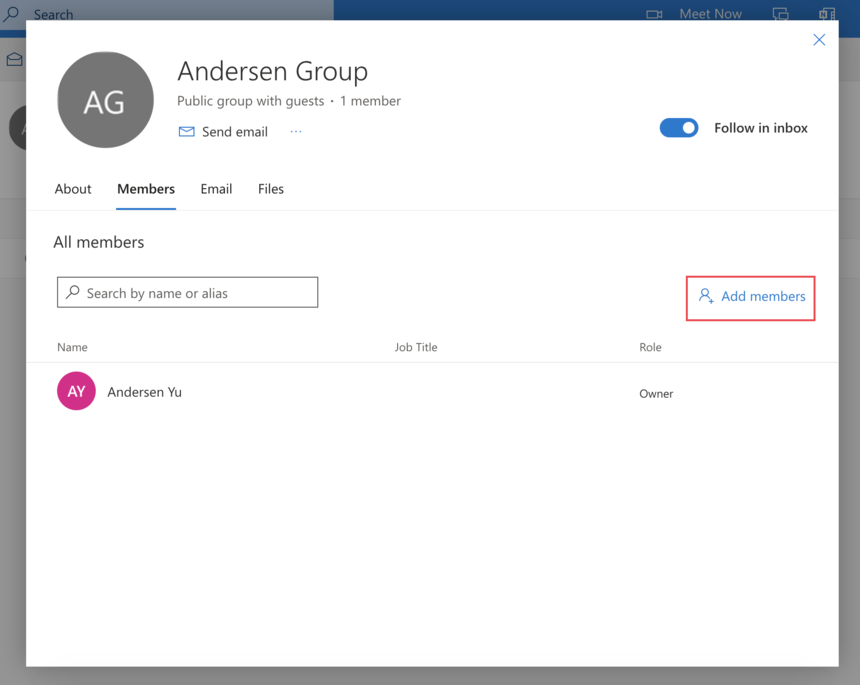Toggle Follow in inbox switch

[678, 128]
